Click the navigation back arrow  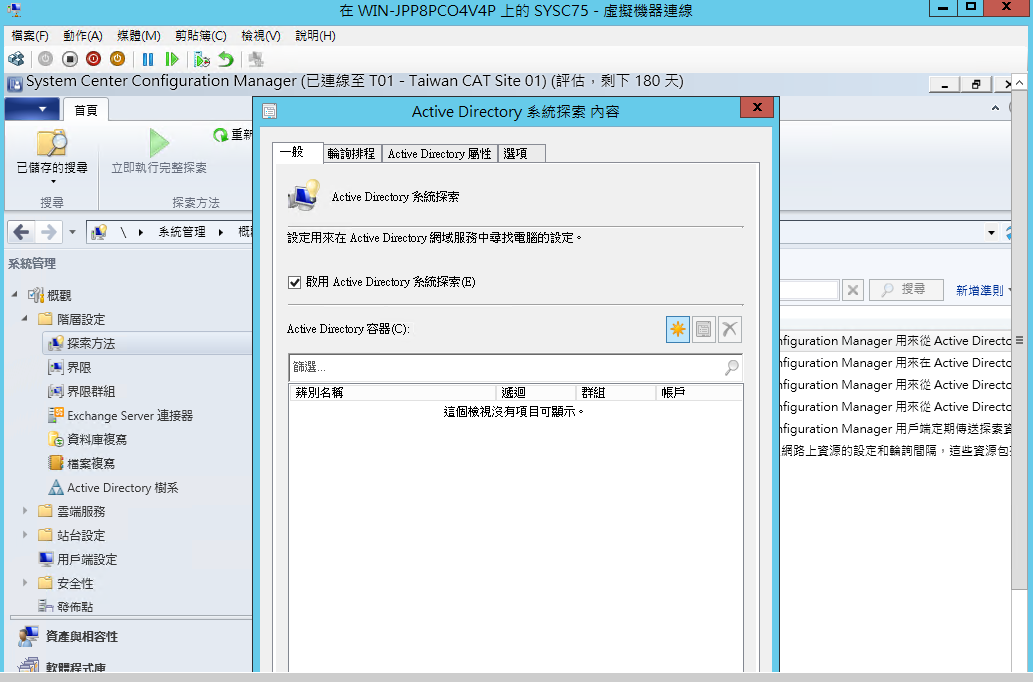21,232
